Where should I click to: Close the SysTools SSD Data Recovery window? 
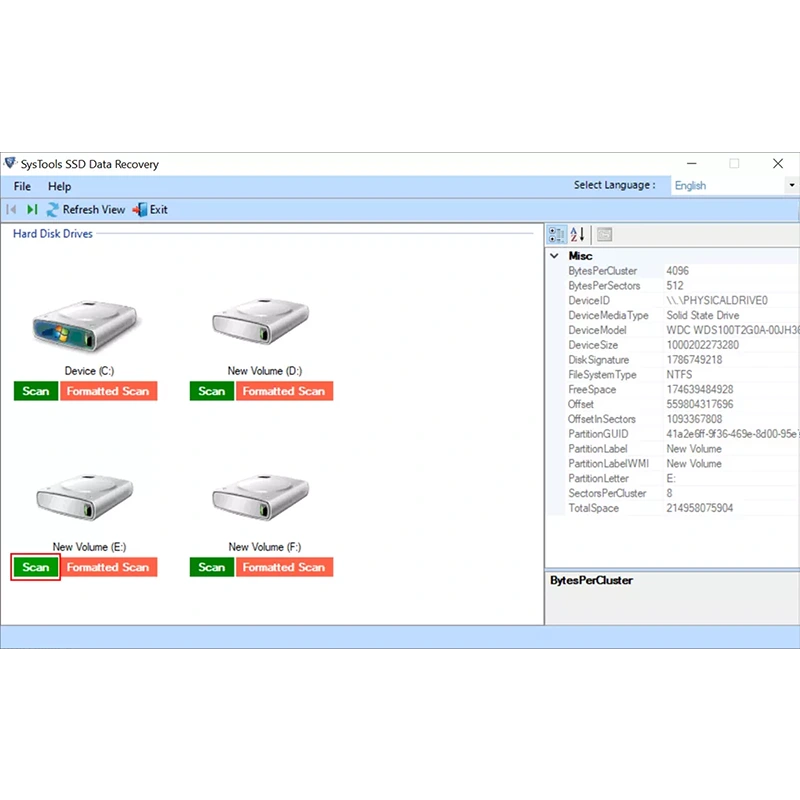click(778, 164)
